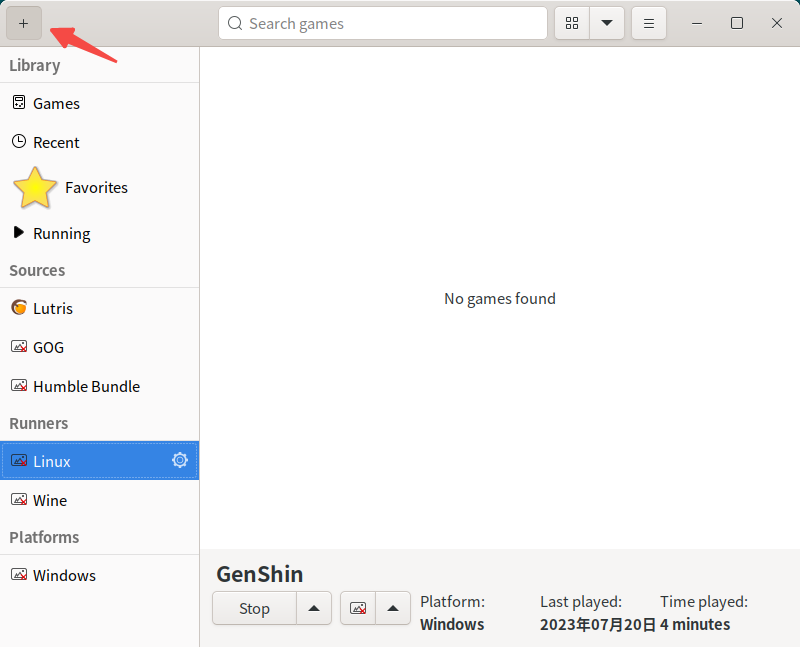
Task: Click the Last played date value
Action: point(598,624)
